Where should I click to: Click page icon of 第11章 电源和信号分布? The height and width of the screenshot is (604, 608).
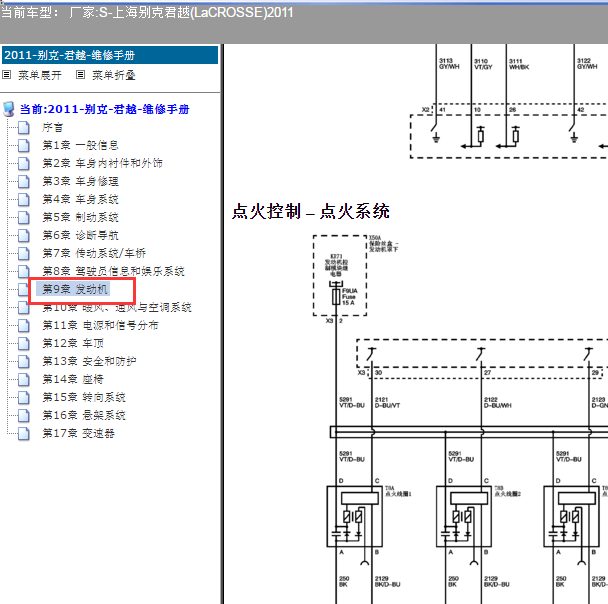[24, 325]
